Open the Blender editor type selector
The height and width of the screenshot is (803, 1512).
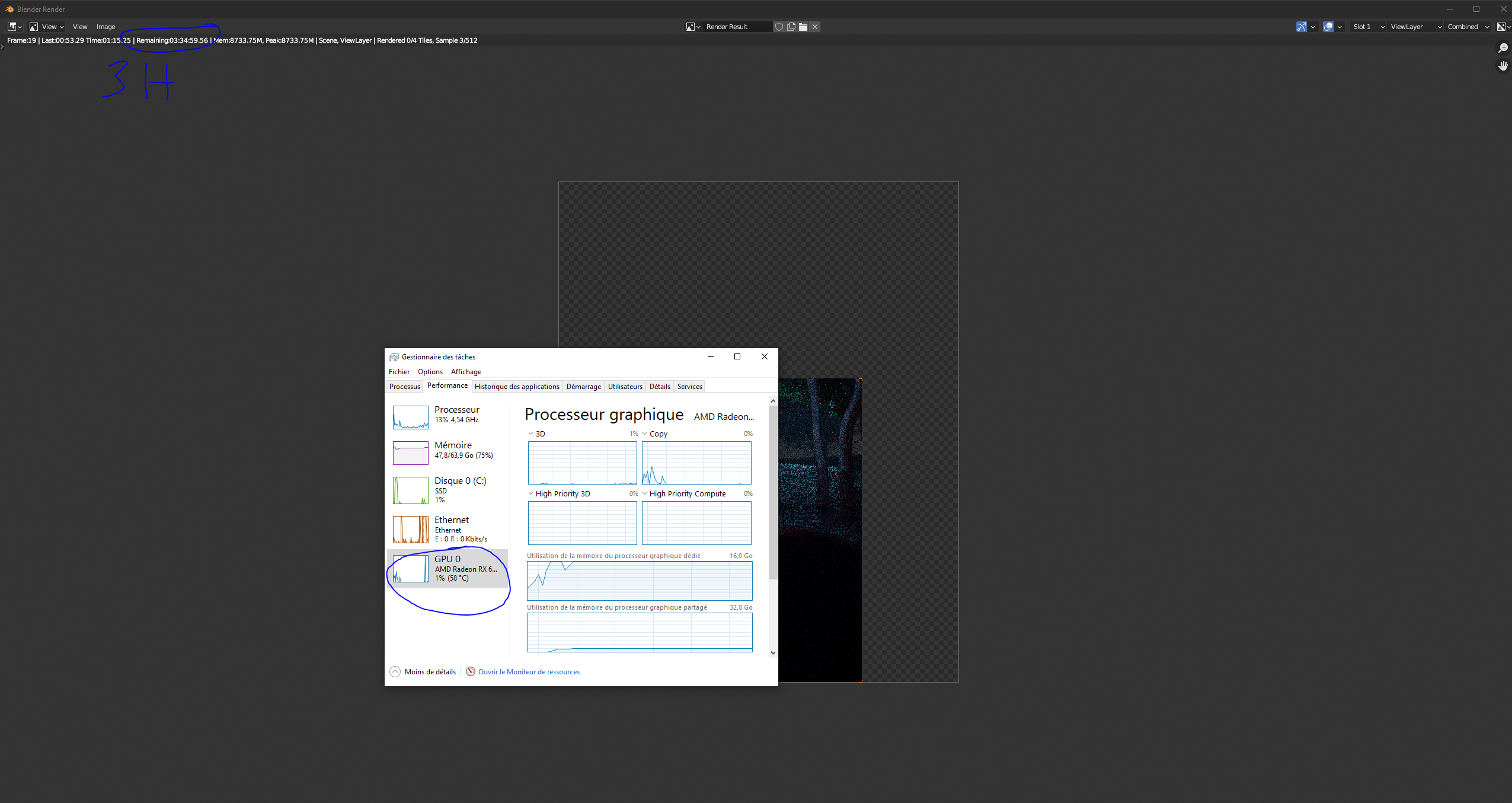pos(14,27)
